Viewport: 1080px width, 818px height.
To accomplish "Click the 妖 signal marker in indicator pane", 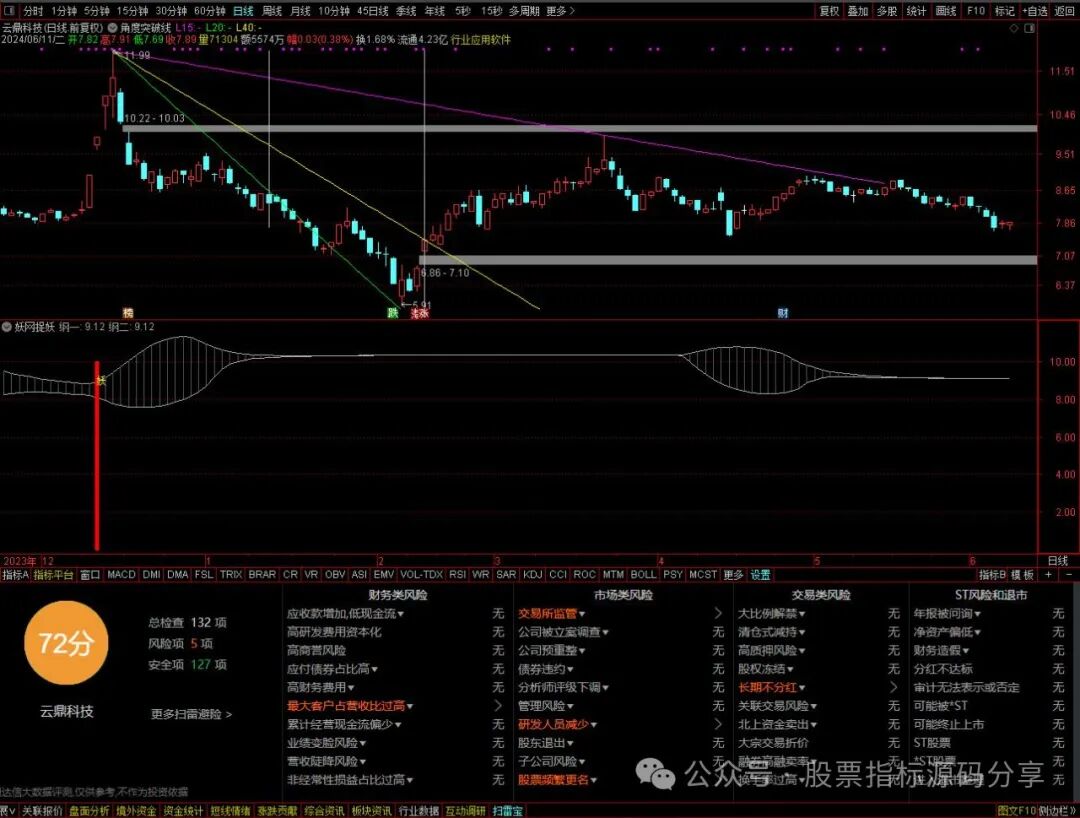I will [x=101, y=381].
